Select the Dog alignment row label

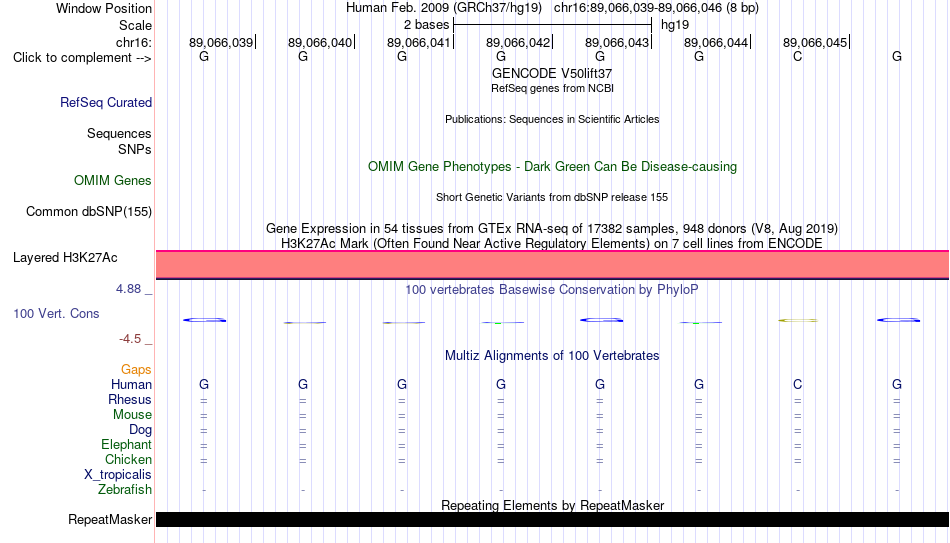(x=140, y=430)
